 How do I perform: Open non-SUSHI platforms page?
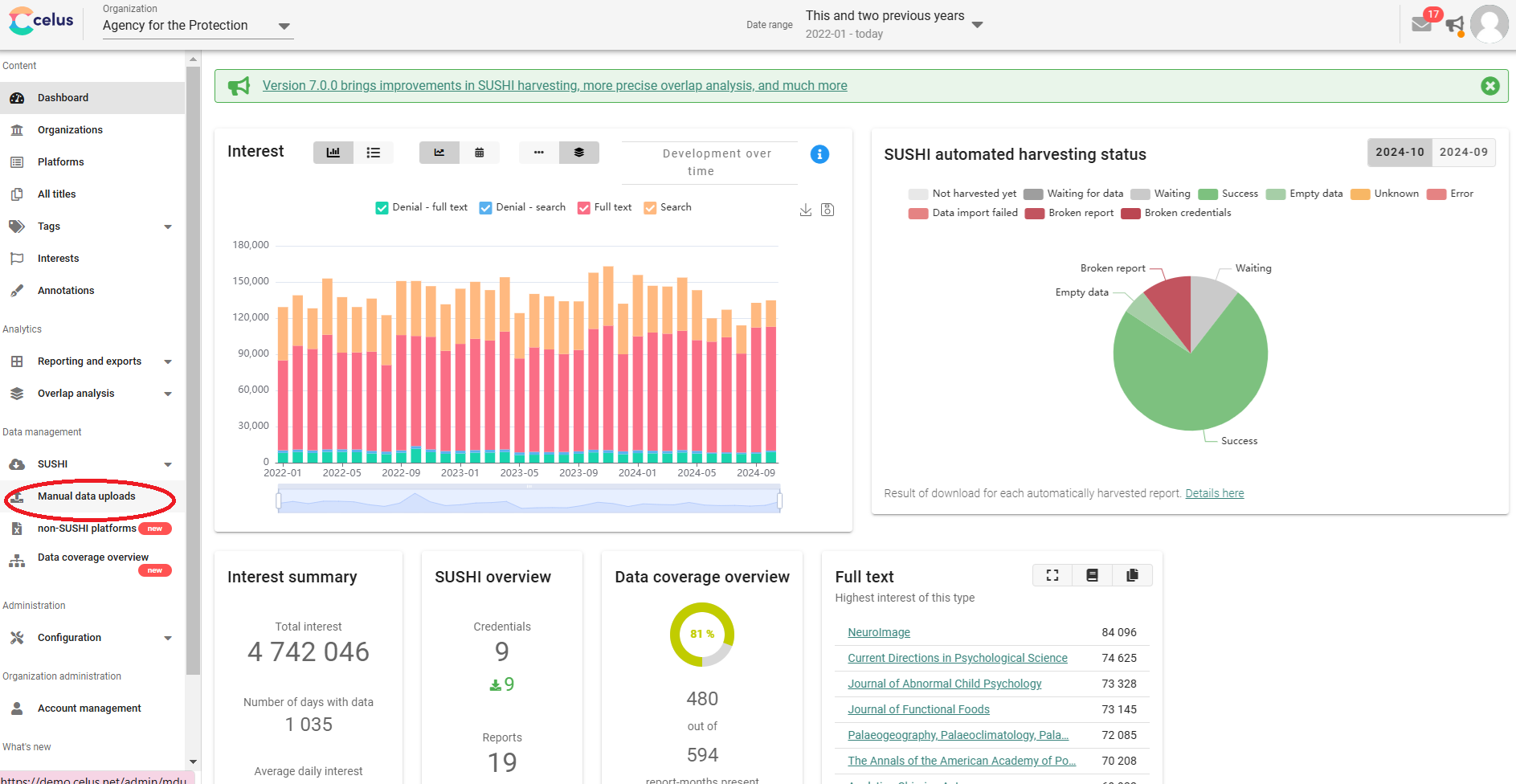coord(92,529)
